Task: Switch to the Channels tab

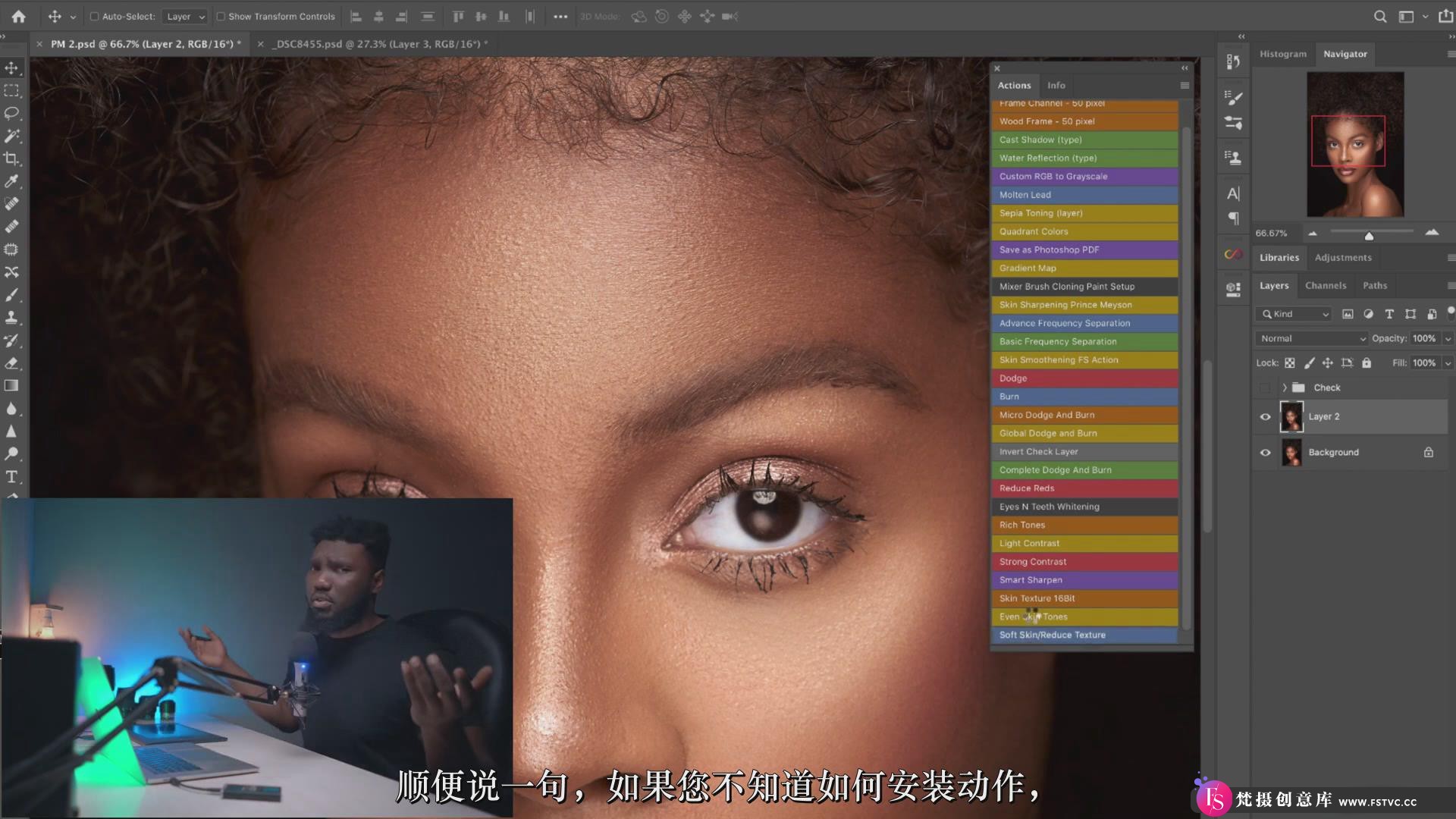Action: (x=1326, y=286)
